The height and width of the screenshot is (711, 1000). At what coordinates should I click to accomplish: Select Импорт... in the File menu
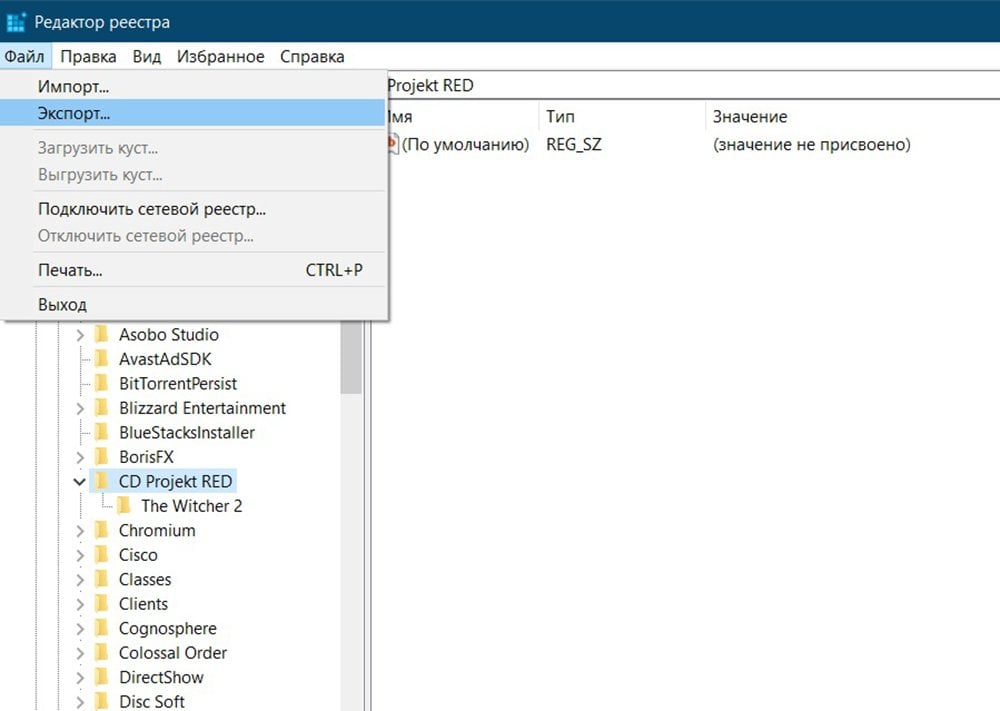coord(73,87)
